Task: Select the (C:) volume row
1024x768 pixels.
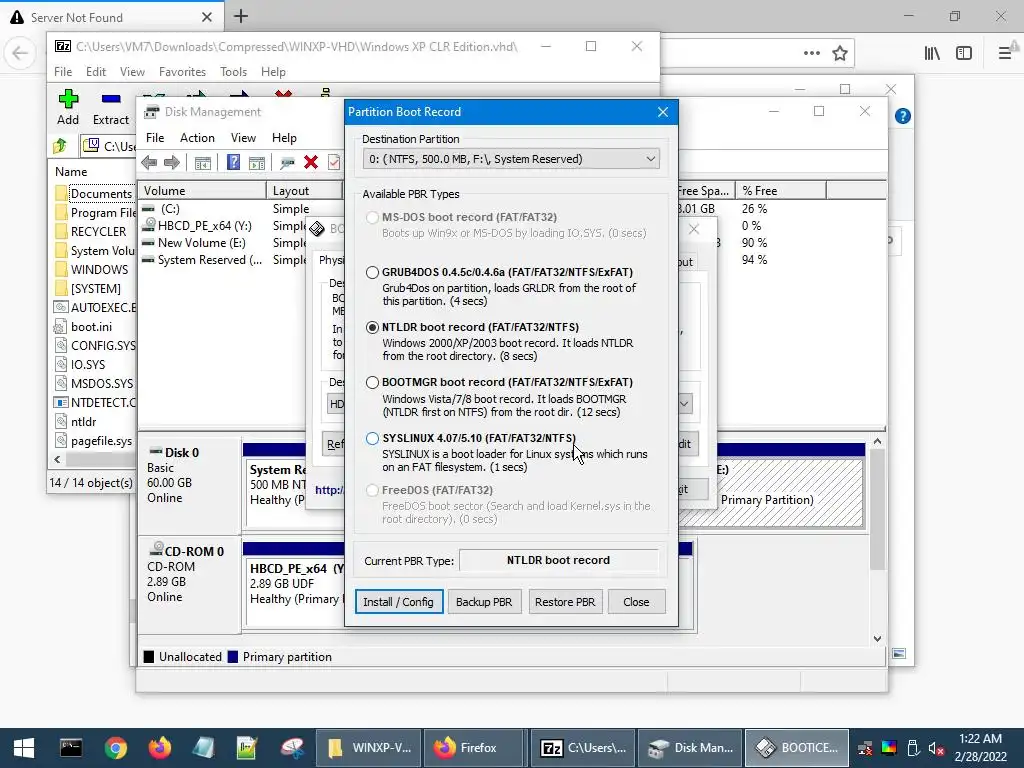Action: click(x=170, y=209)
